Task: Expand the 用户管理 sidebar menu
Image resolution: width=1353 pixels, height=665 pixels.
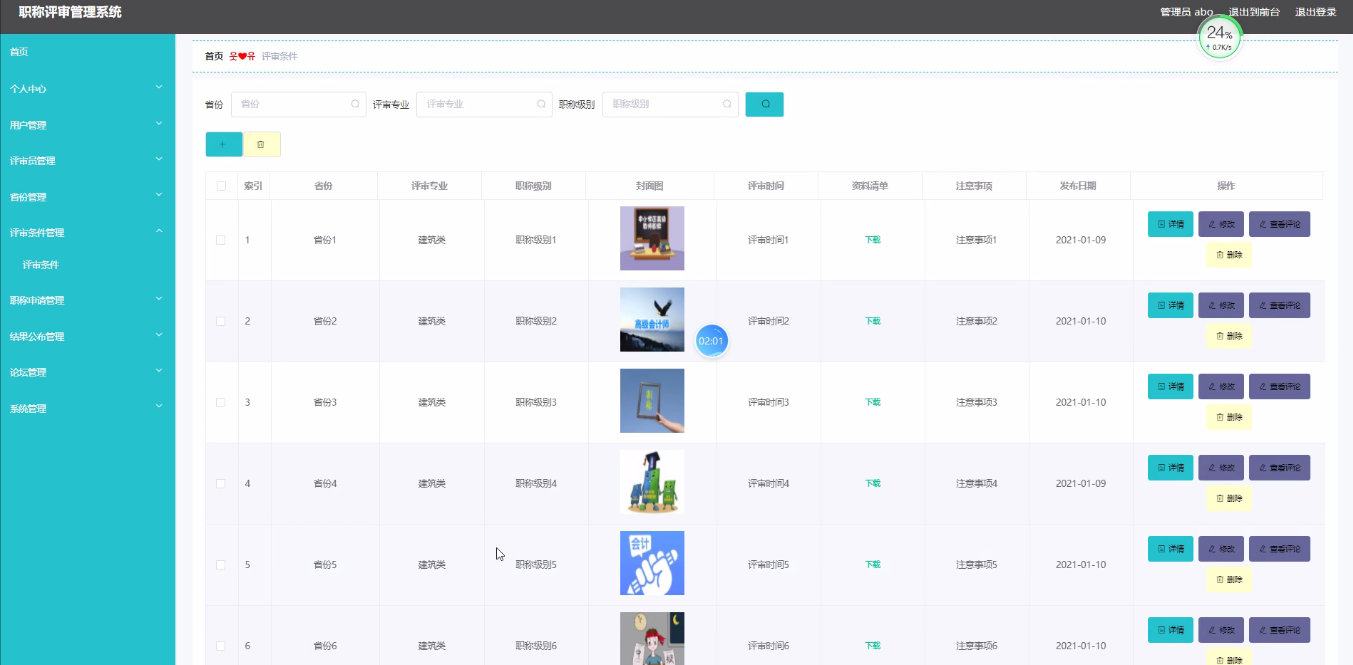Action: pos(87,125)
